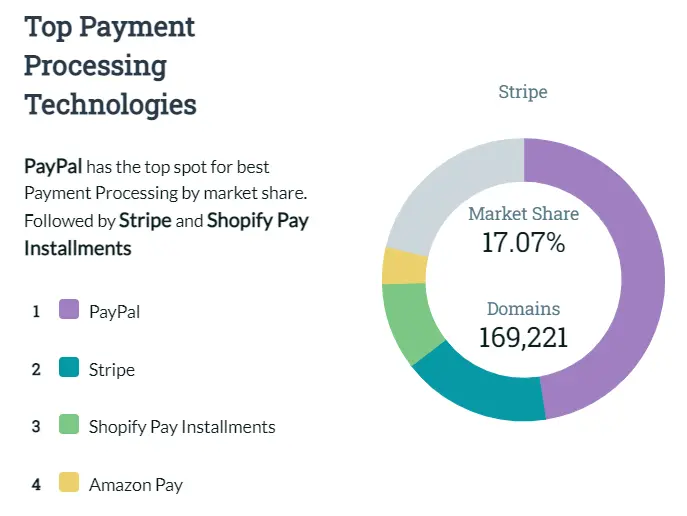Click the green Shopify Pay Installments swatch
The width and height of the screenshot is (687, 516).
[69, 426]
